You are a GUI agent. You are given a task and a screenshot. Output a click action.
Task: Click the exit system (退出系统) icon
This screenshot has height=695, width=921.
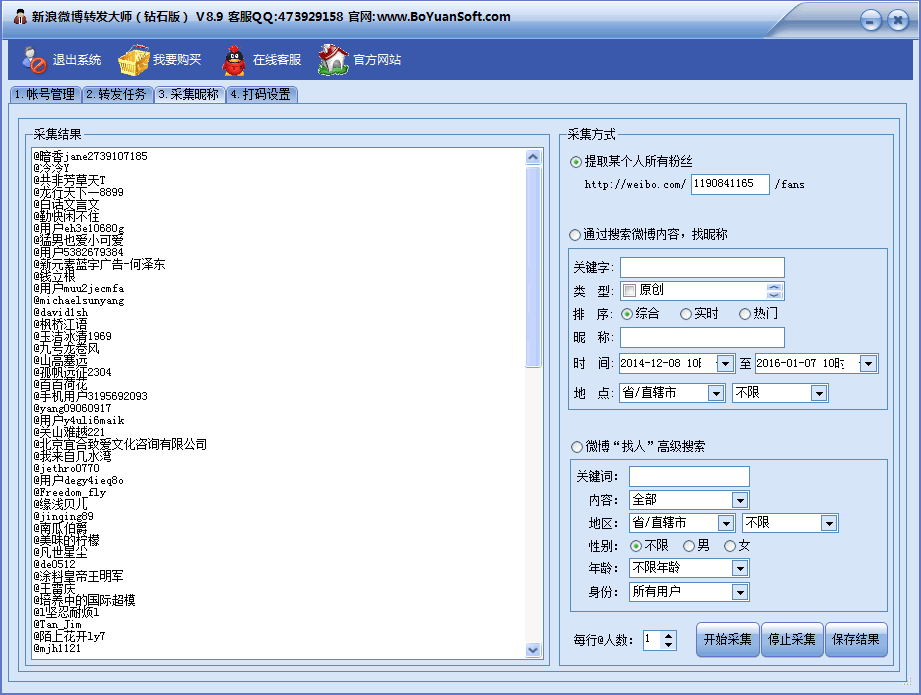coord(34,60)
